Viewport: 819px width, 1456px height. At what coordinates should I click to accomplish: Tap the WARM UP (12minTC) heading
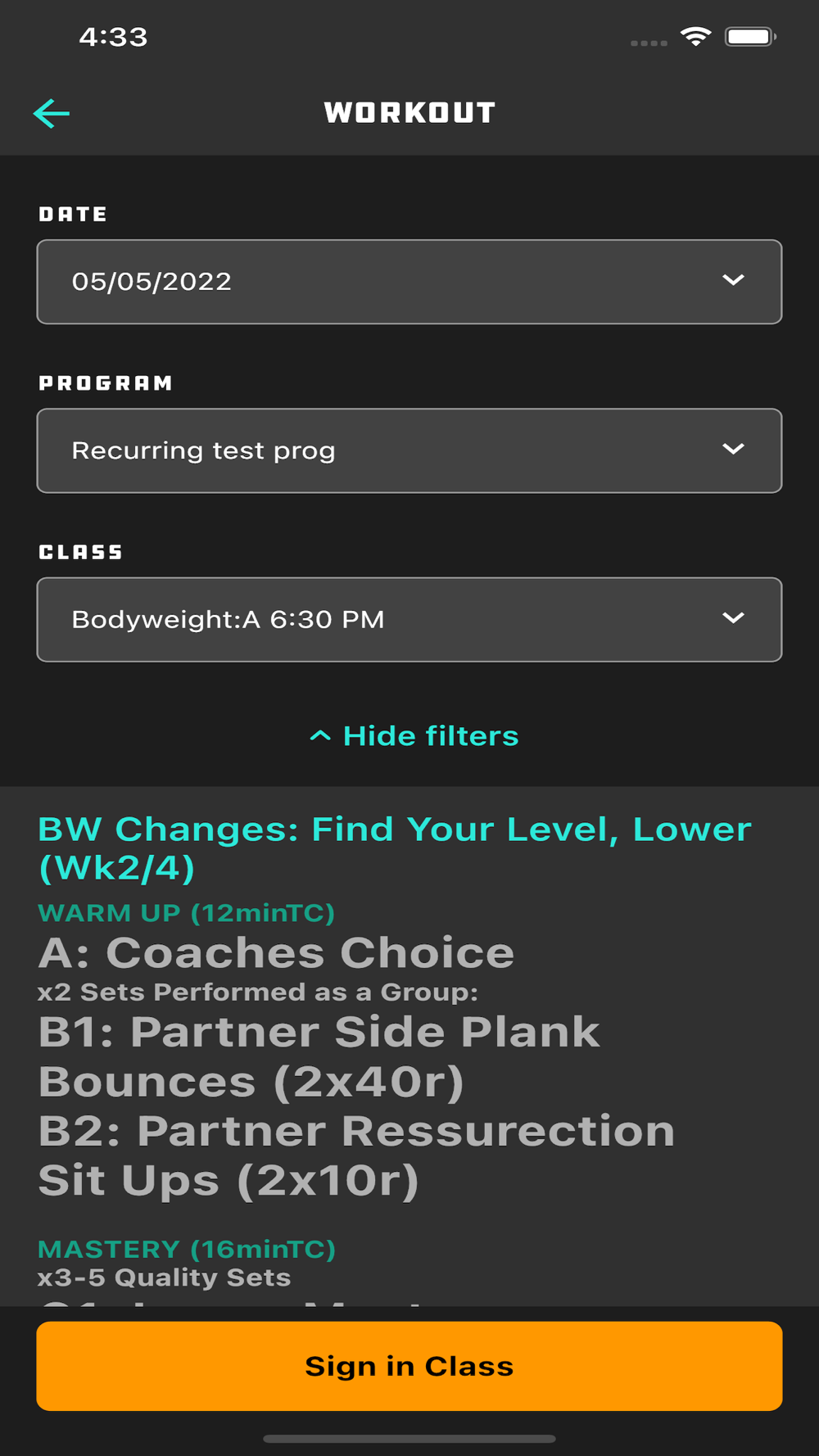click(x=187, y=913)
